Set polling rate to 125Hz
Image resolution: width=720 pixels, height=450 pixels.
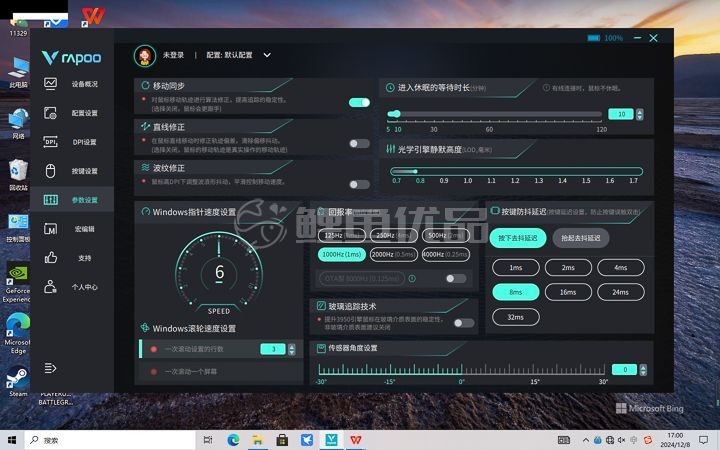[341, 235]
